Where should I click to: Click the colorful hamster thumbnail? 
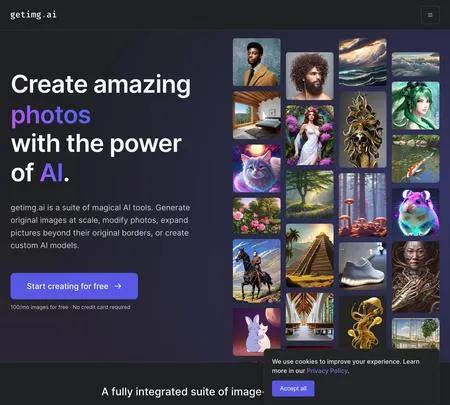point(416,212)
